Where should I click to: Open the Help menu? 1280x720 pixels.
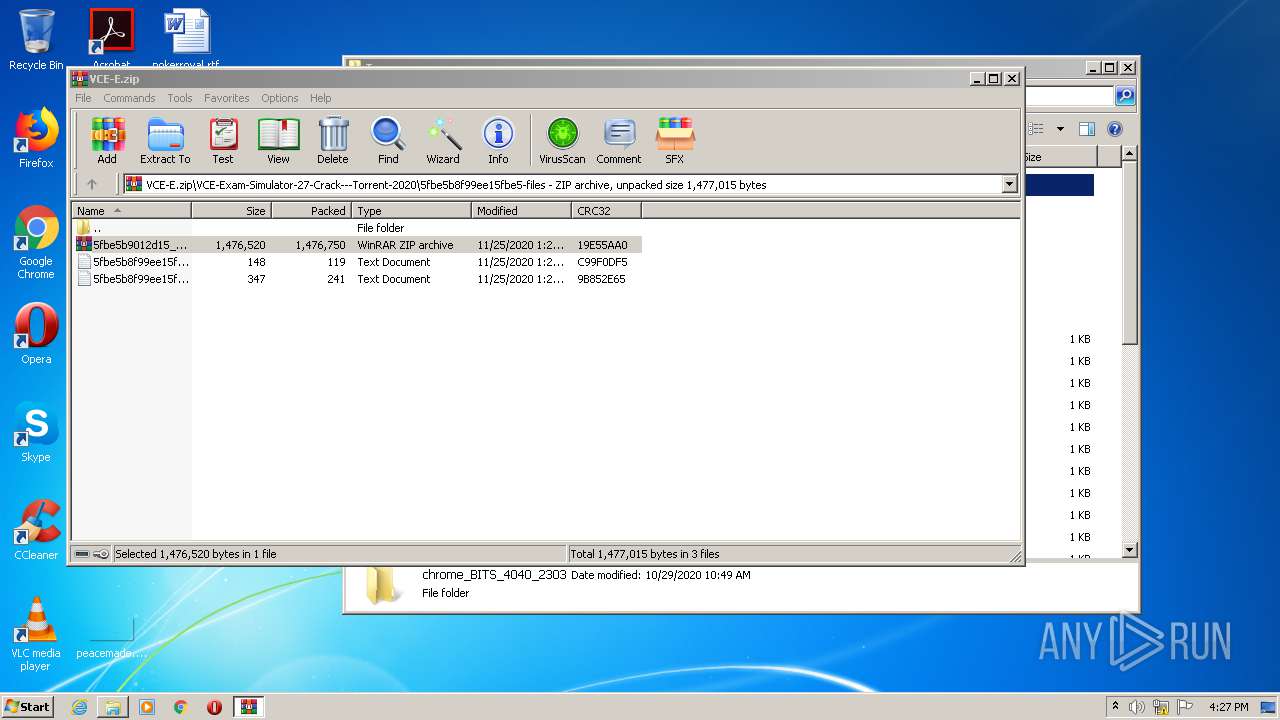coord(320,98)
